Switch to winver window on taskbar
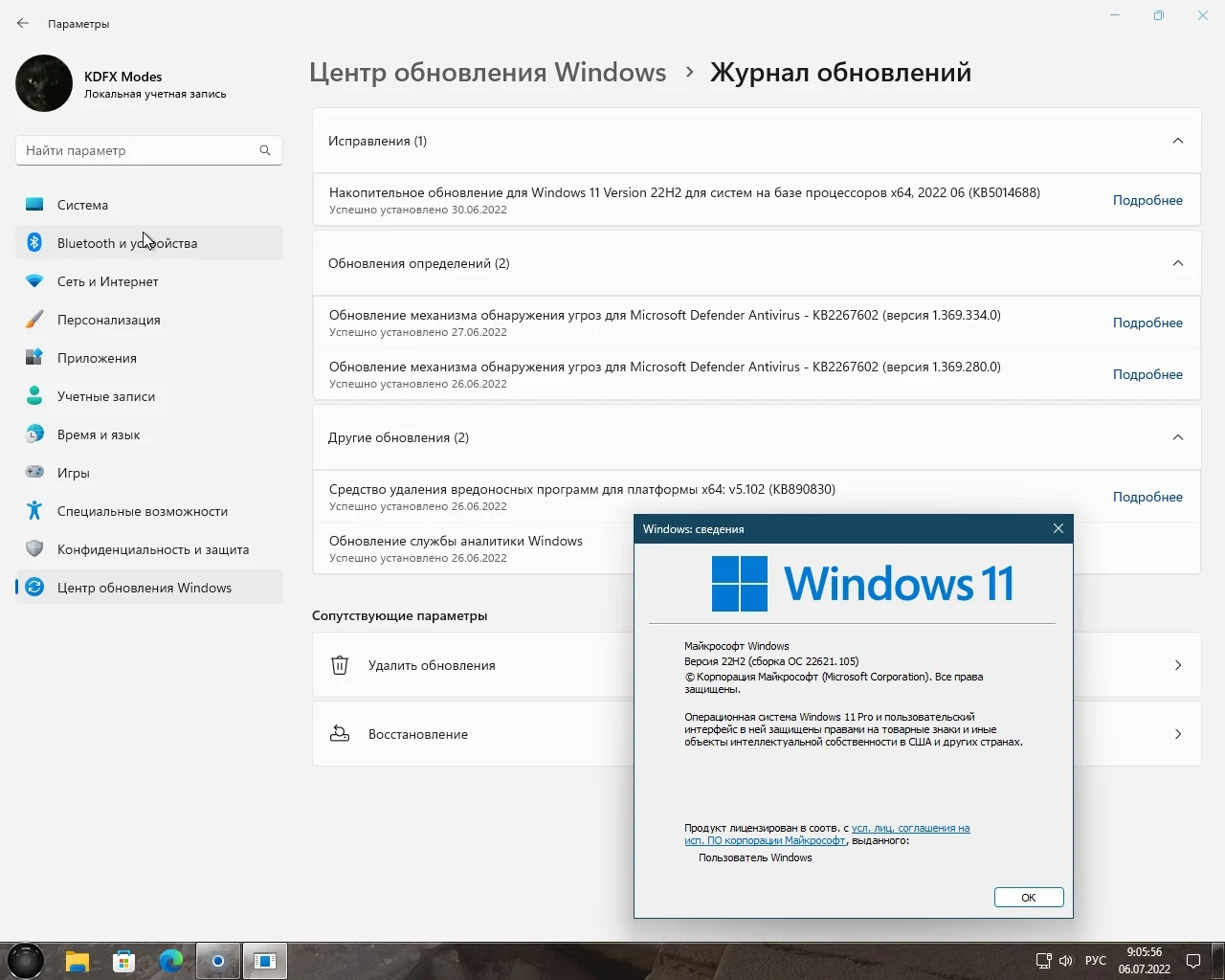 pos(265,961)
